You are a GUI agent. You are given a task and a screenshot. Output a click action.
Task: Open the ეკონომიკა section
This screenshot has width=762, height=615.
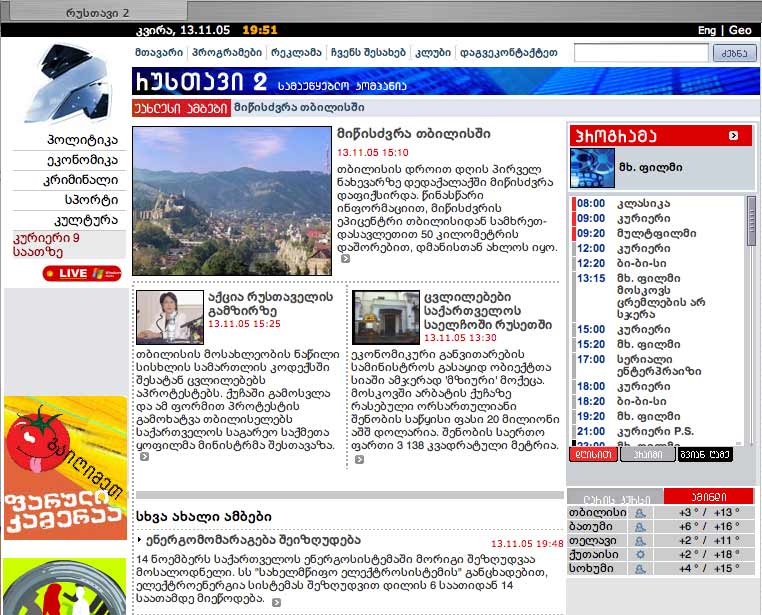(82, 160)
